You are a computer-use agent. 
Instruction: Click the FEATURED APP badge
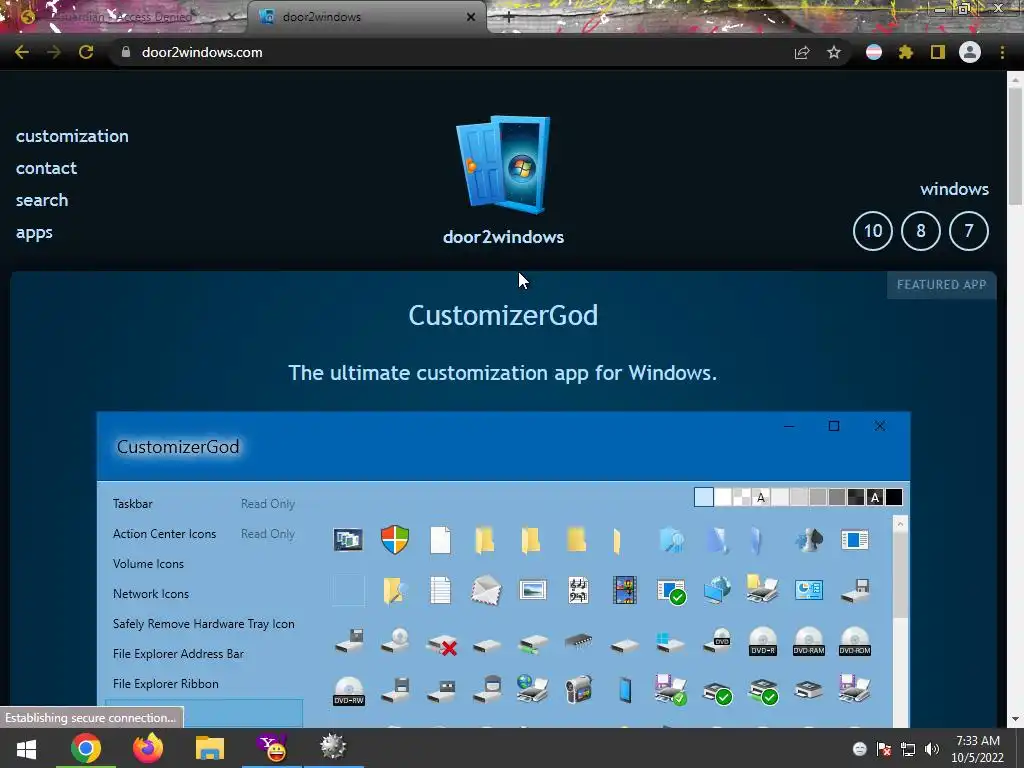coord(941,285)
